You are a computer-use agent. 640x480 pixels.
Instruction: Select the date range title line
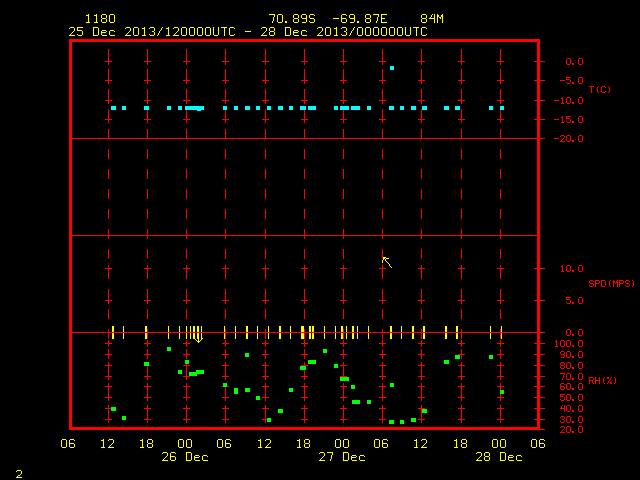click(x=248, y=32)
